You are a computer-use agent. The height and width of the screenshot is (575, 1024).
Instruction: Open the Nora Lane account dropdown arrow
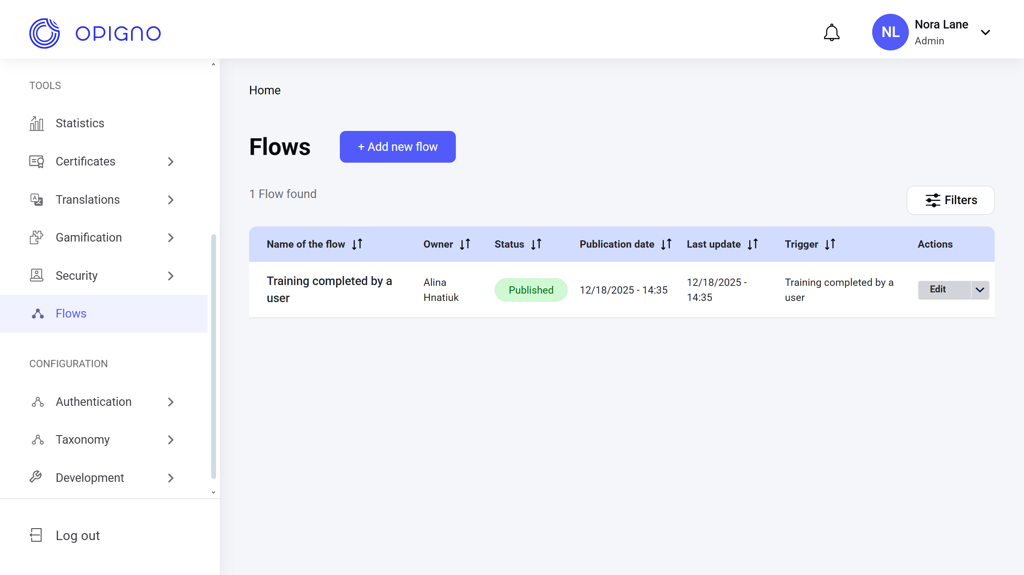click(985, 33)
